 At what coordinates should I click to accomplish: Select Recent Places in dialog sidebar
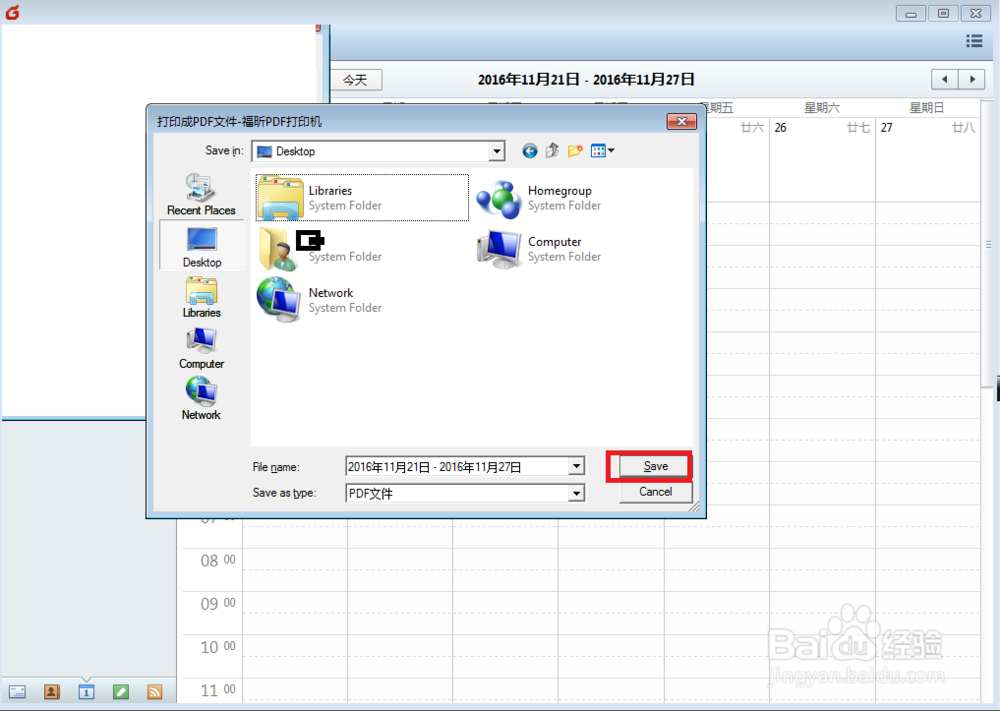tap(201, 194)
